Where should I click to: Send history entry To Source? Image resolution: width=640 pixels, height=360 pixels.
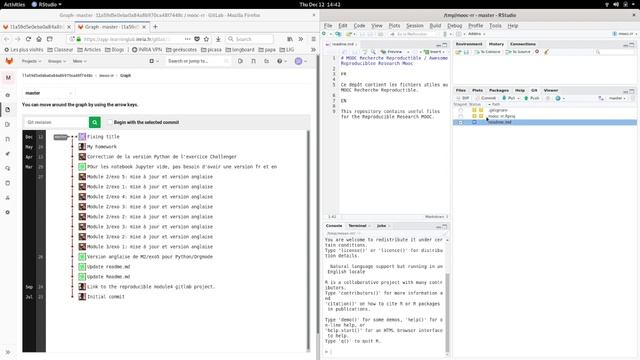coord(518,52)
